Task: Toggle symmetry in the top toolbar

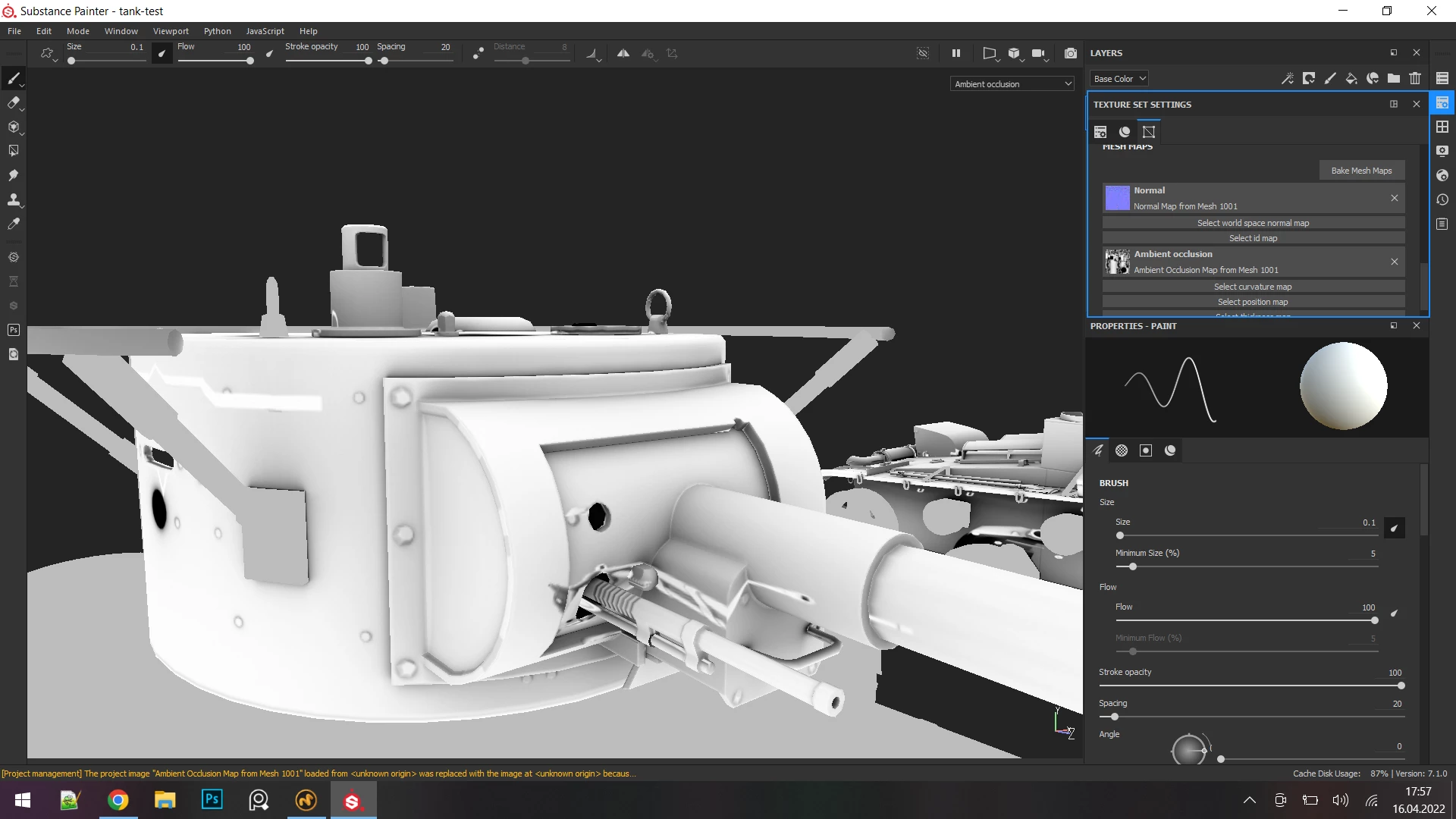Action: point(623,54)
